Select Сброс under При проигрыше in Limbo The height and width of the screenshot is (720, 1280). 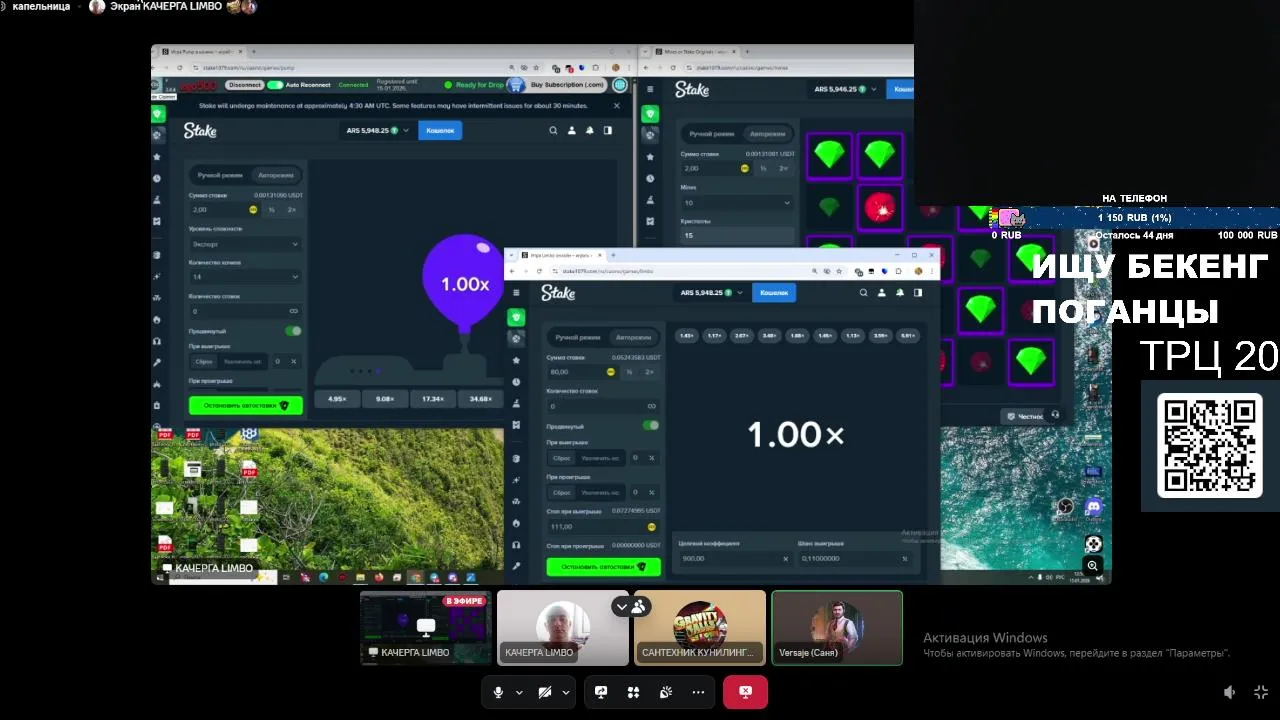[x=562, y=492]
